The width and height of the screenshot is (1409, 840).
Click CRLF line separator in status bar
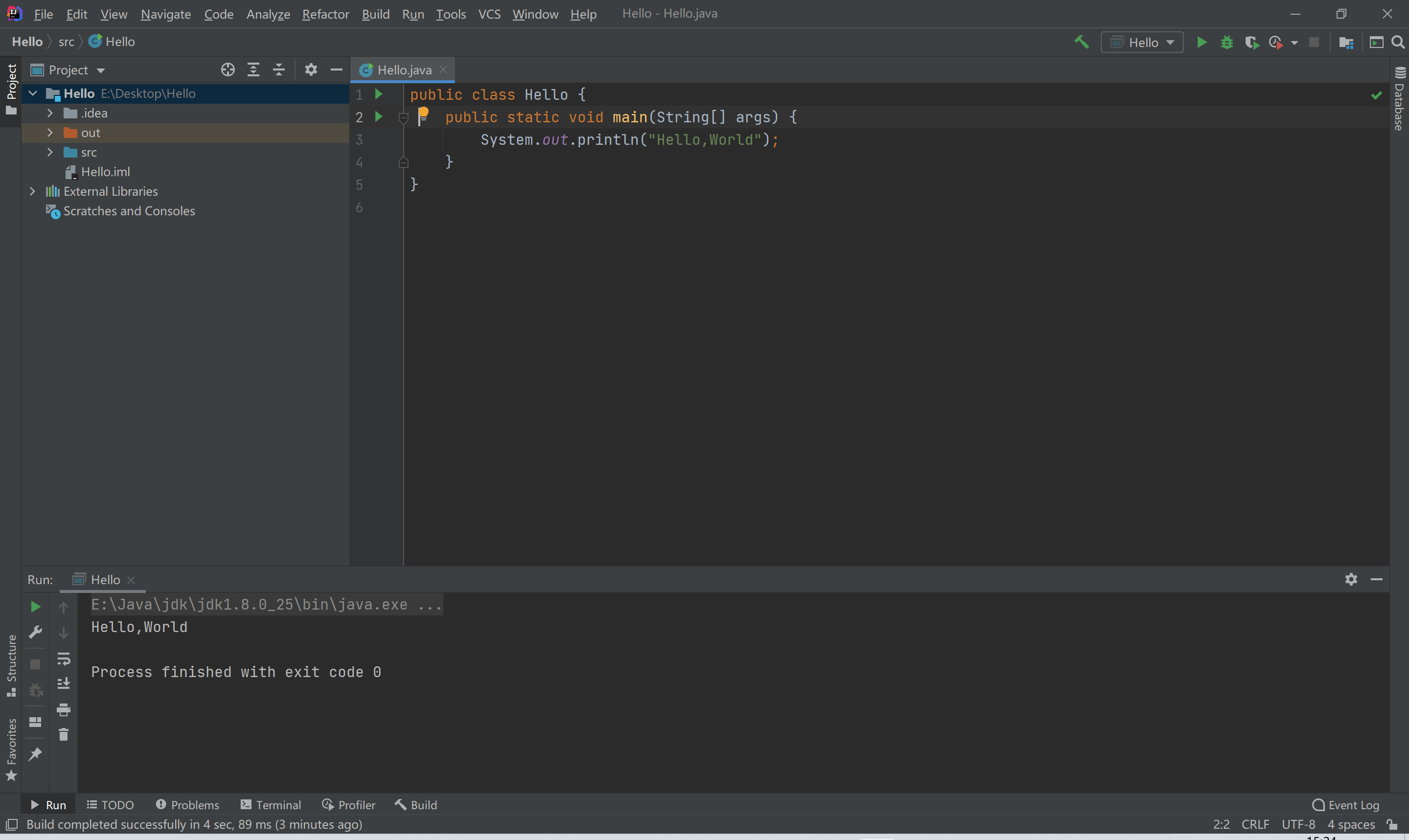pyautogui.click(x=1255, y=825)
